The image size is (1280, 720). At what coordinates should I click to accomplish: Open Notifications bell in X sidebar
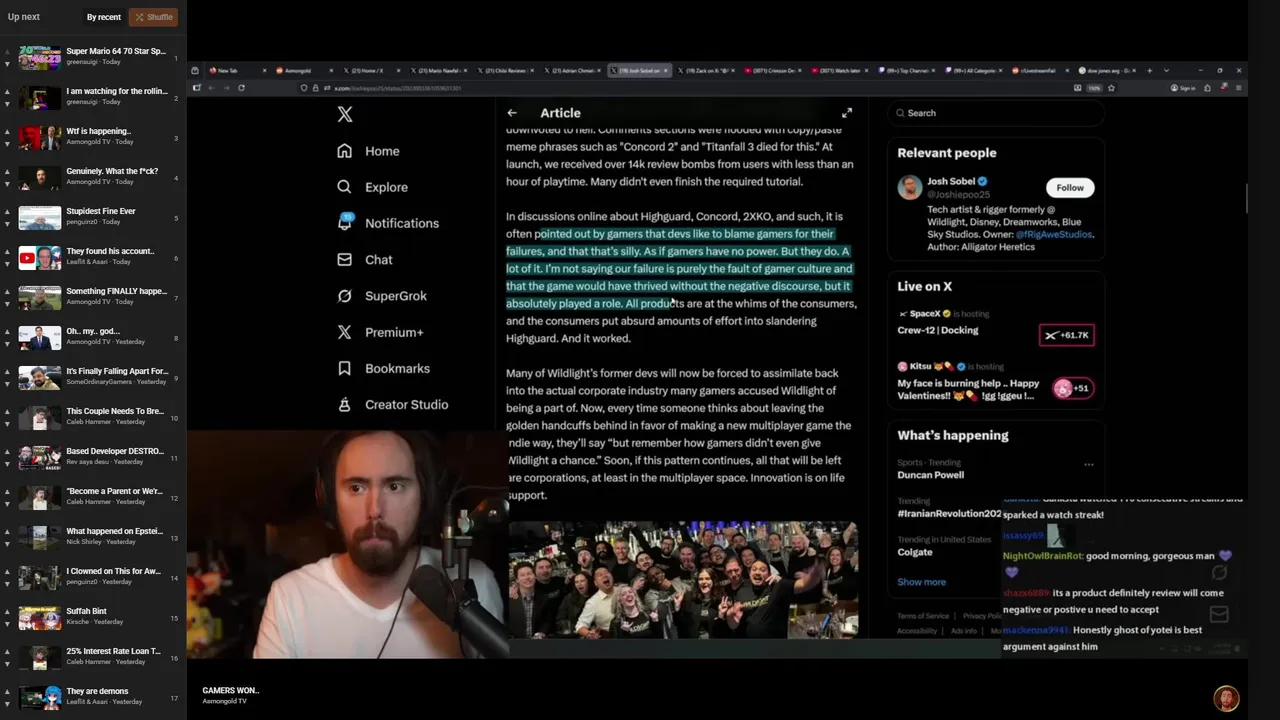pyautogui.click(x=388, y=223)
